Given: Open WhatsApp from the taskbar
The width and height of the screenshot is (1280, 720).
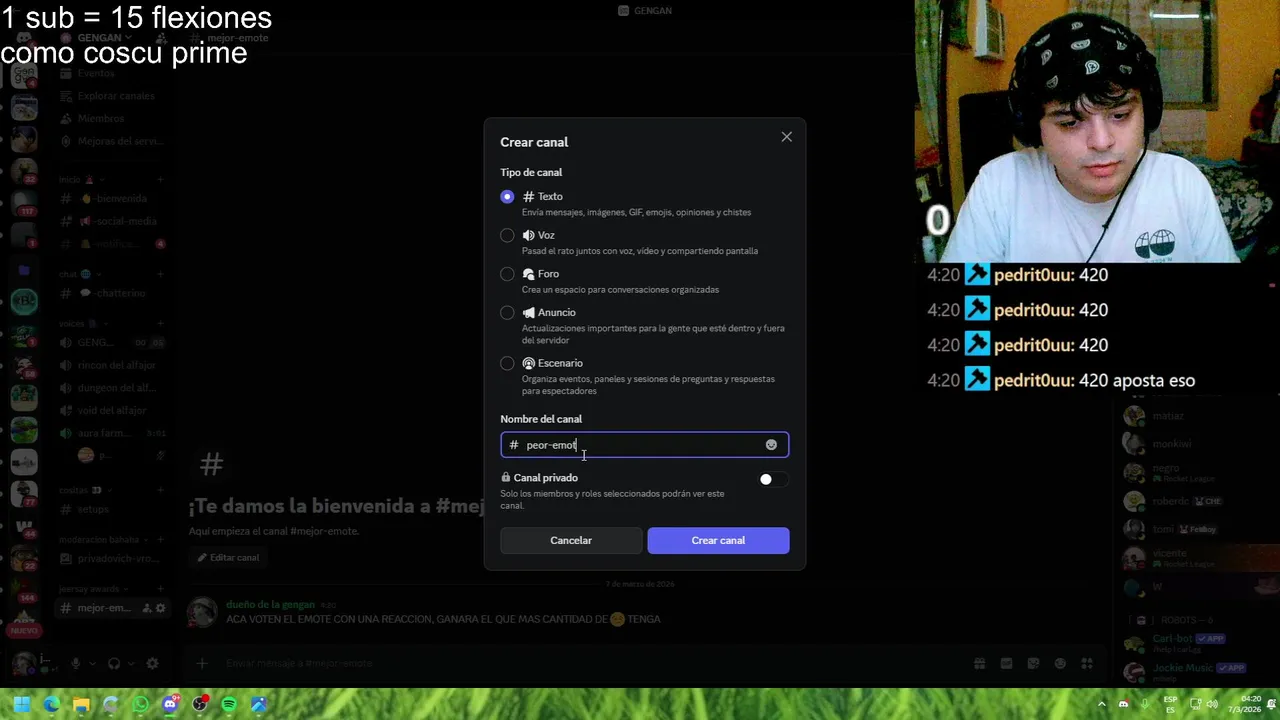Looking at the screenshot, I should [x=140, y=705].
